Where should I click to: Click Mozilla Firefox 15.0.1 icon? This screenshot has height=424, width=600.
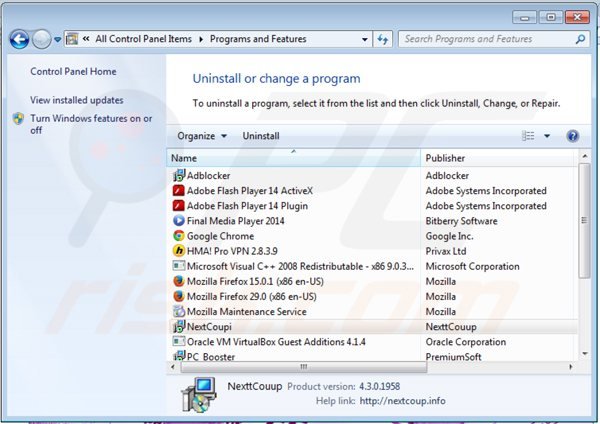pos(179,281)
